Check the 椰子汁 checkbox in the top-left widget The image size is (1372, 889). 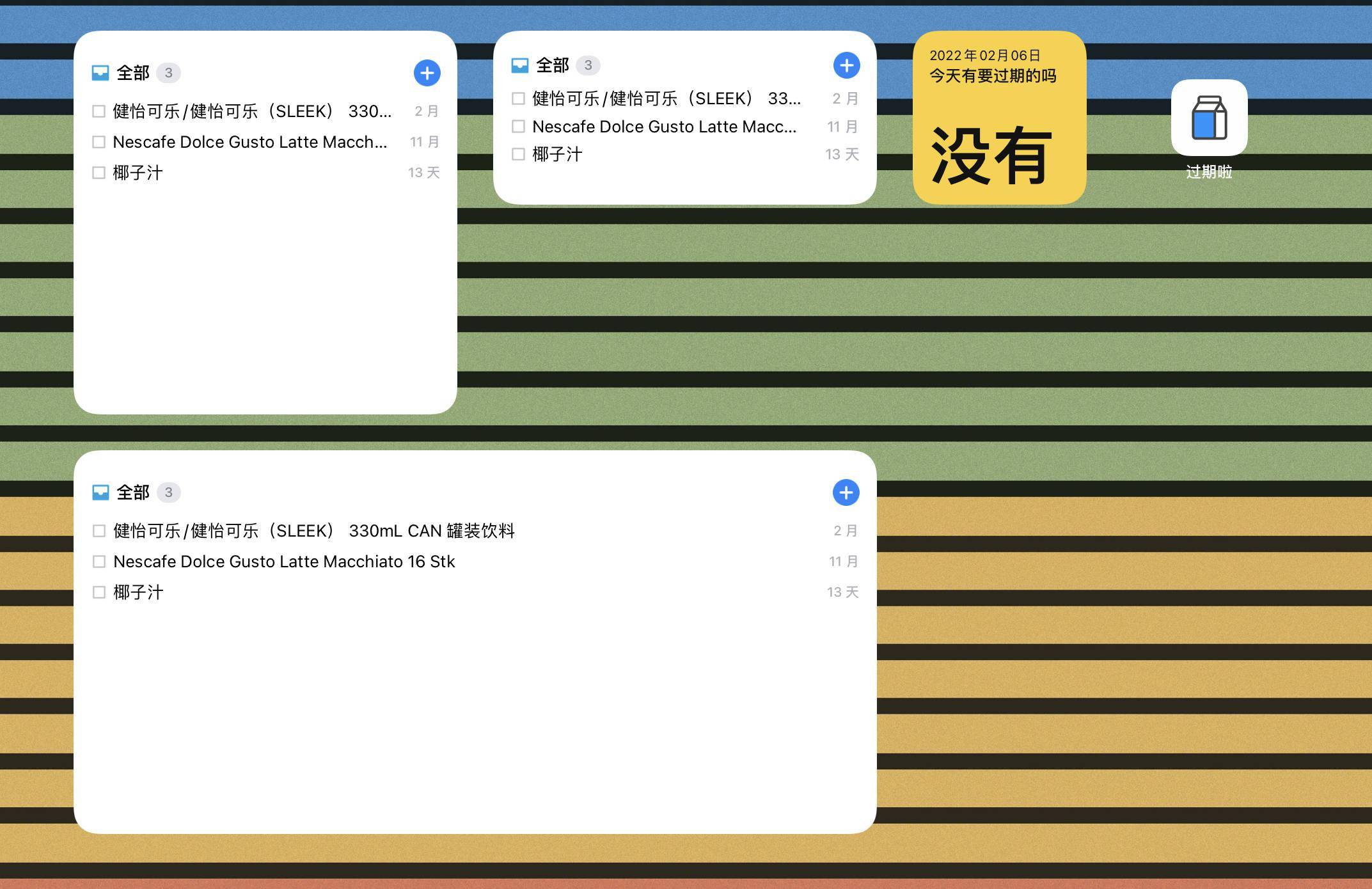(x=99, y=172)
